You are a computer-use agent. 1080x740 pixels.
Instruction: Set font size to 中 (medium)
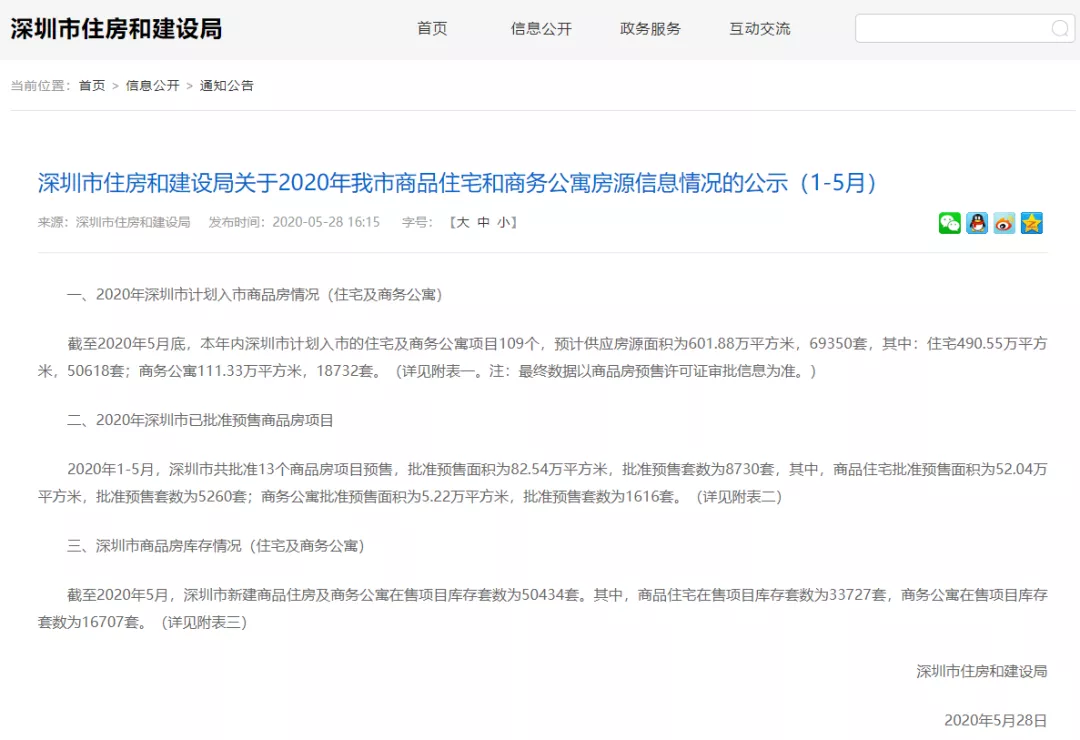pyautogui.click(x=484, y=222)
